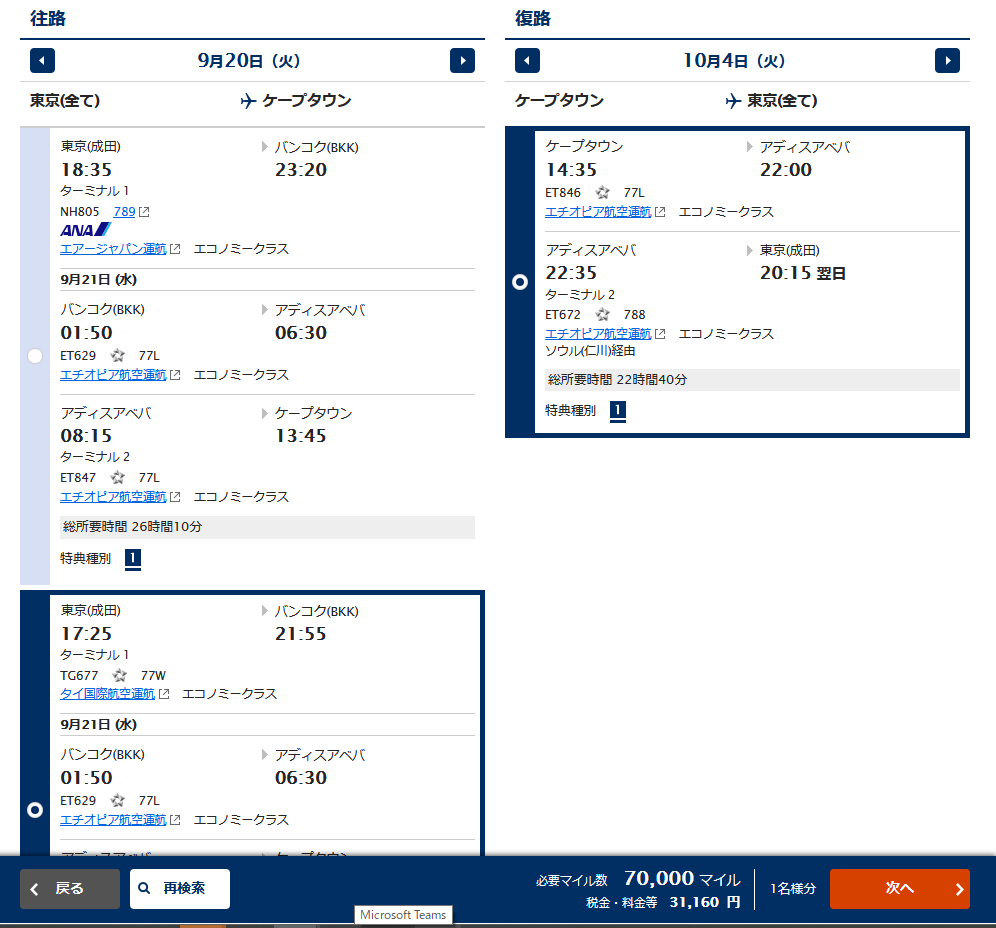The image size is (996, 928).
Task: Click the airplane icon before ケープタウン outbound header
Action: tap(248, 100)
